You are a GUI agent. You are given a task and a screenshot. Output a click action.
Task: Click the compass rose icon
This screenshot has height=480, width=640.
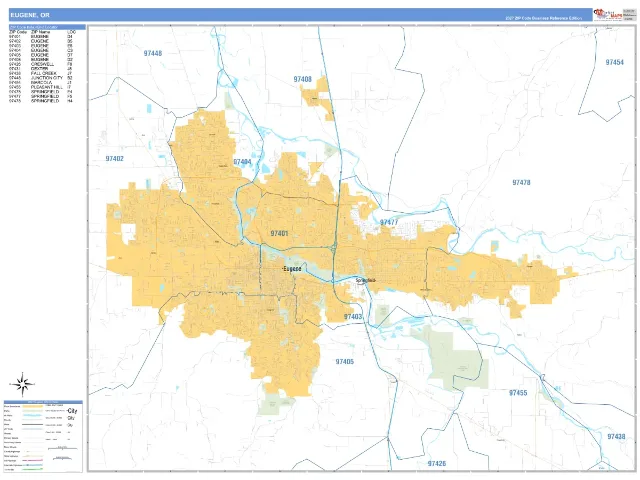(22, 384)
